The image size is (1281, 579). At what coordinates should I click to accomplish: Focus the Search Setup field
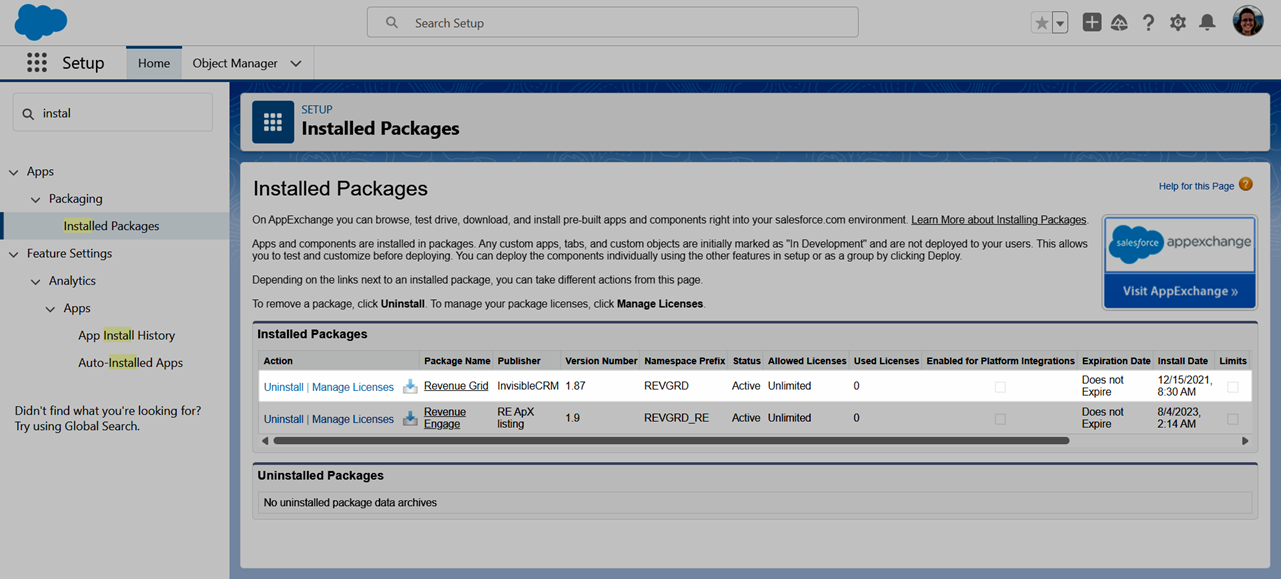pyautogui.click(x=612, y=22)
